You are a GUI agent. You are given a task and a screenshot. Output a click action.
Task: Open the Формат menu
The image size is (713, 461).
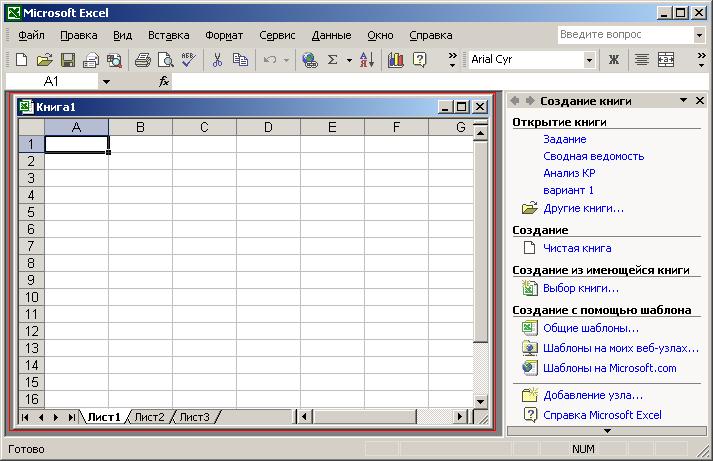[x=224, y=35]
